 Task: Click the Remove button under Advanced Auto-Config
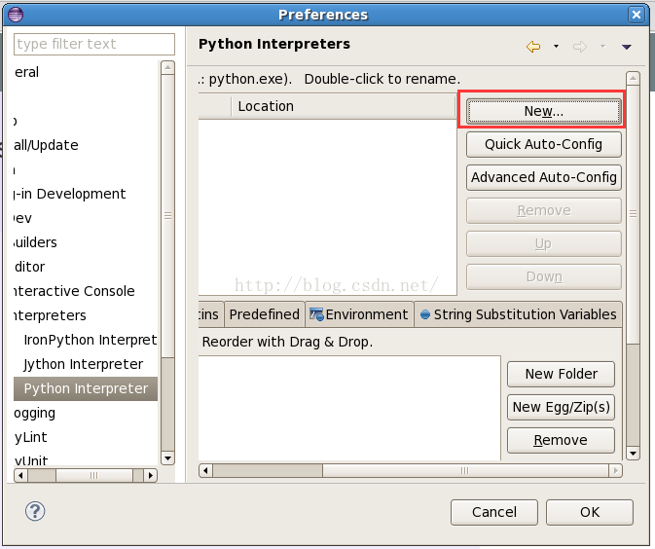[x=543, y=210]
